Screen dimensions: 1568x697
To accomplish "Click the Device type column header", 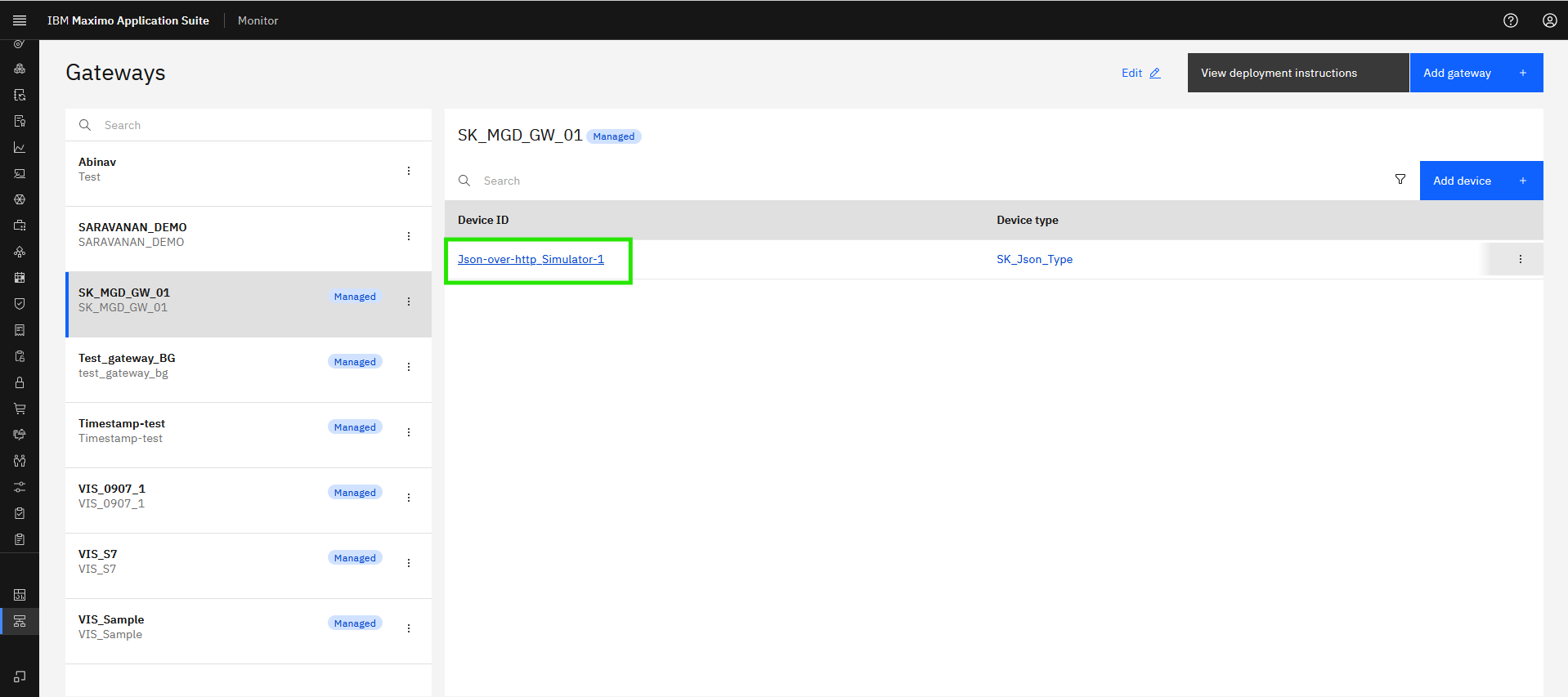I will point(1028,220).
